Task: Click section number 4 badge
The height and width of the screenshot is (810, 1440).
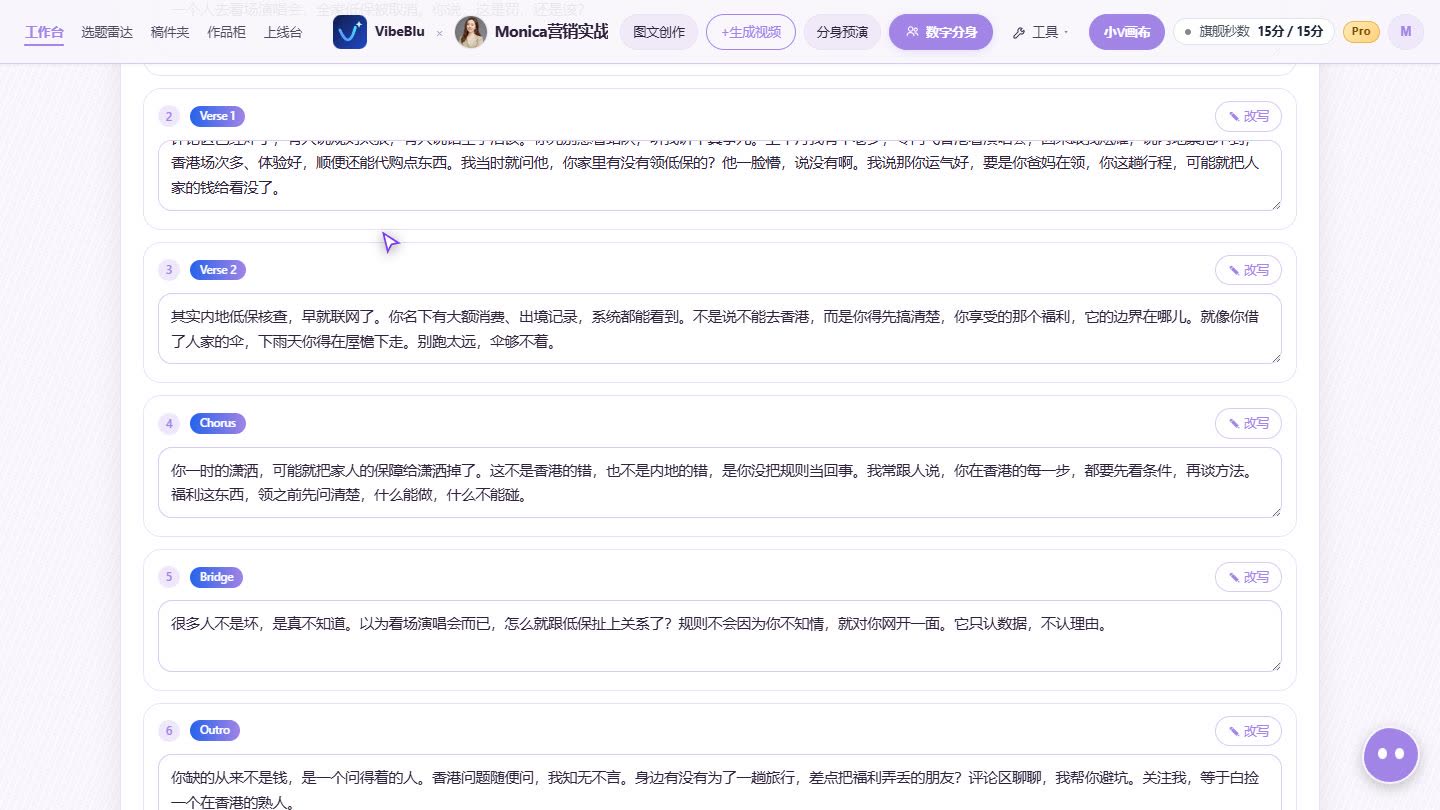Action: point(169,423)
